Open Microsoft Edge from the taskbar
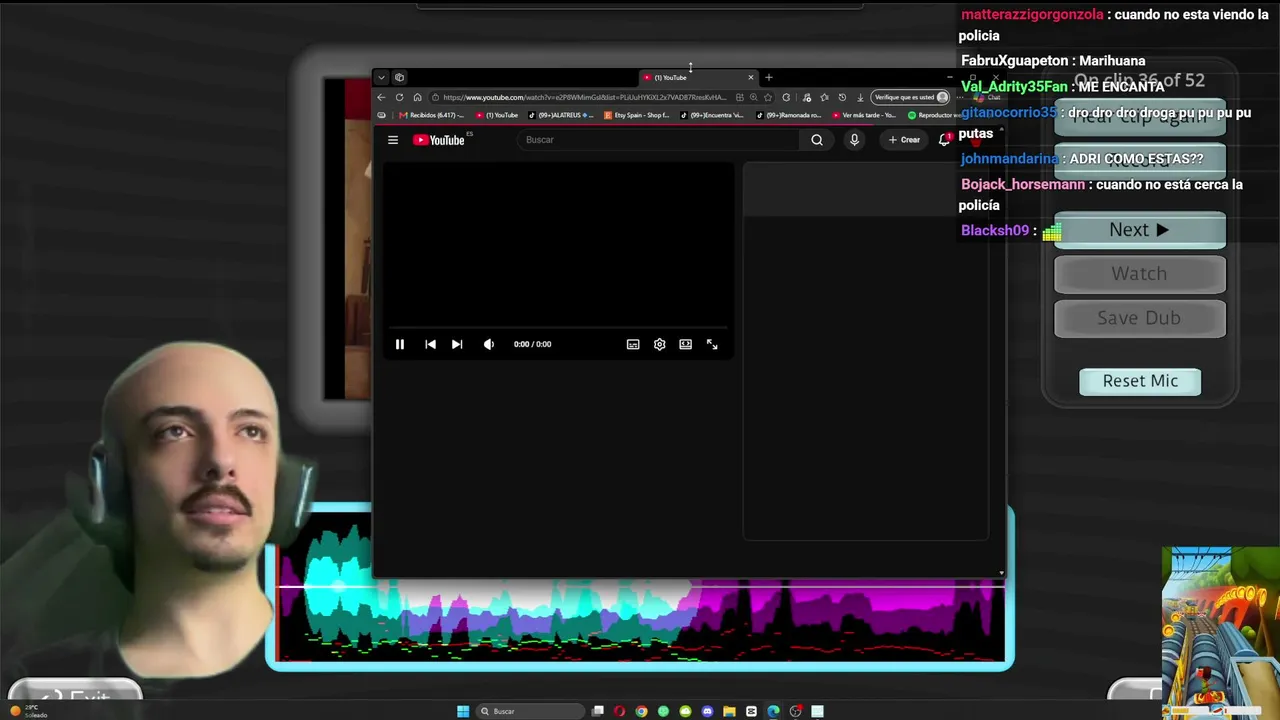This screenshot has height=720, width=1280. pos(773,711)
